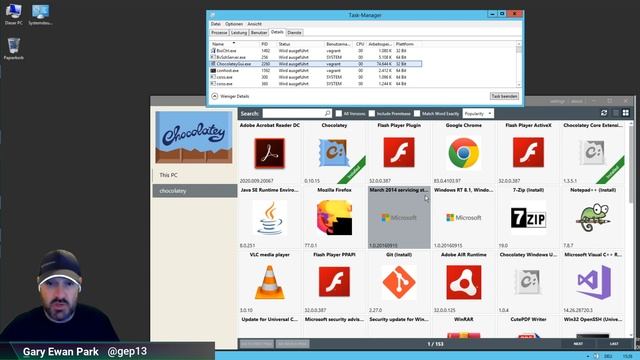Select the Google Chrome package icon
The width and height of the screenshot is (640, 360).
coord(464,153)
